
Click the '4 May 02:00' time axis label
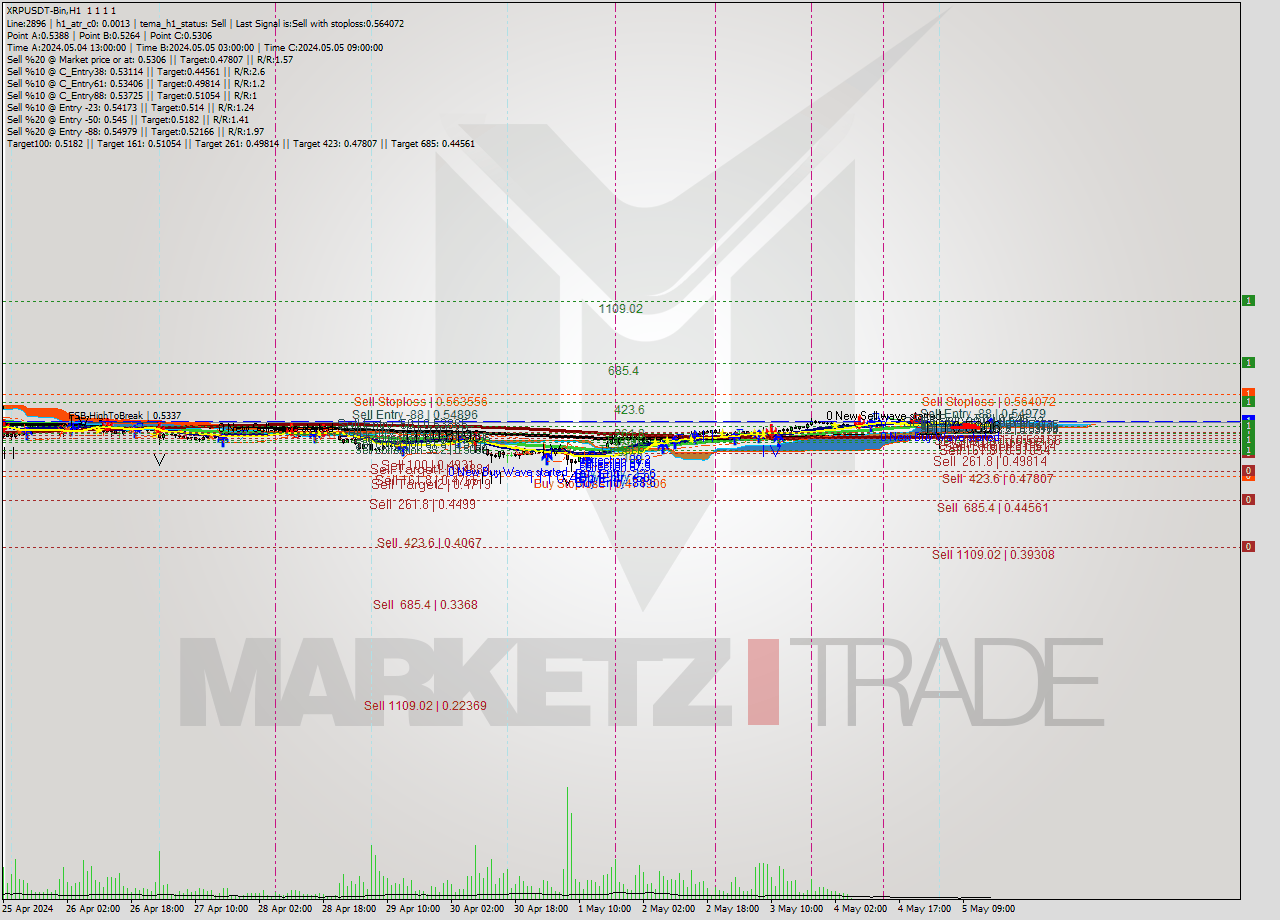coord(860,909)
